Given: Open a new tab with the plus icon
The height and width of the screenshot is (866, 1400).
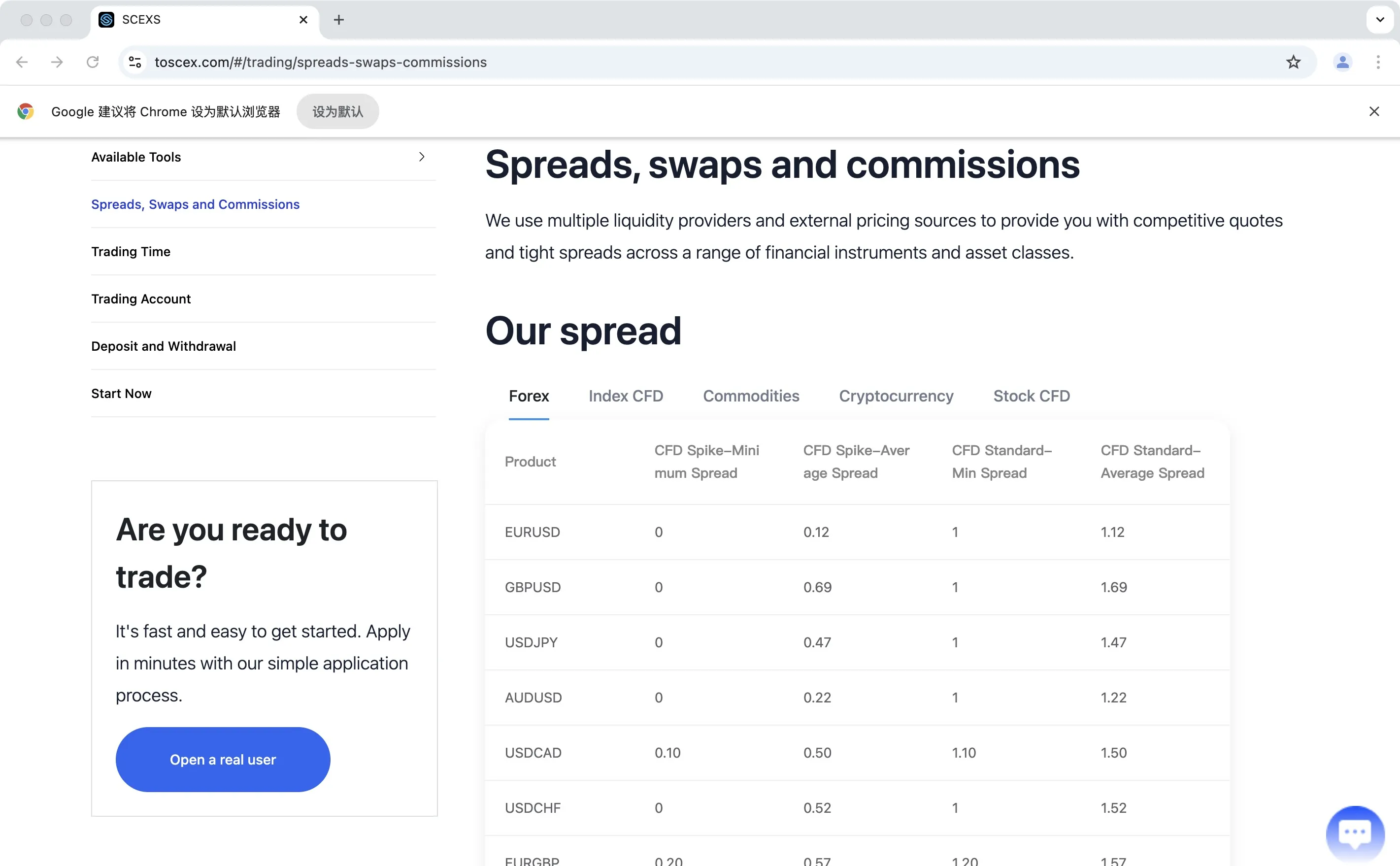Looking at the screenshot, I should click(x=339, y=20).
